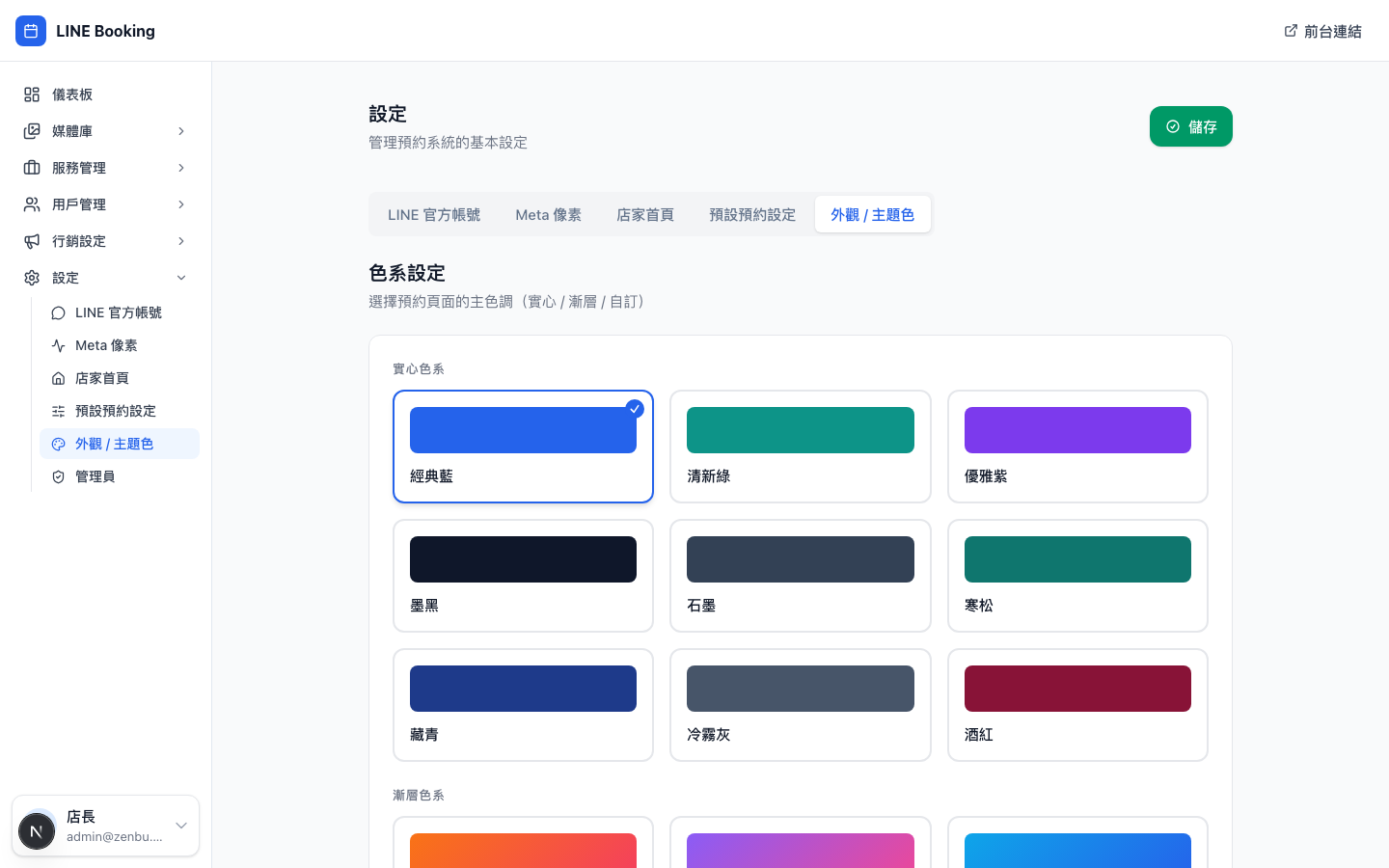Click the LINE Booking calendar logo
This screenshot has height=868, width=1389.
pyautogui.click(x=31, y=31)
